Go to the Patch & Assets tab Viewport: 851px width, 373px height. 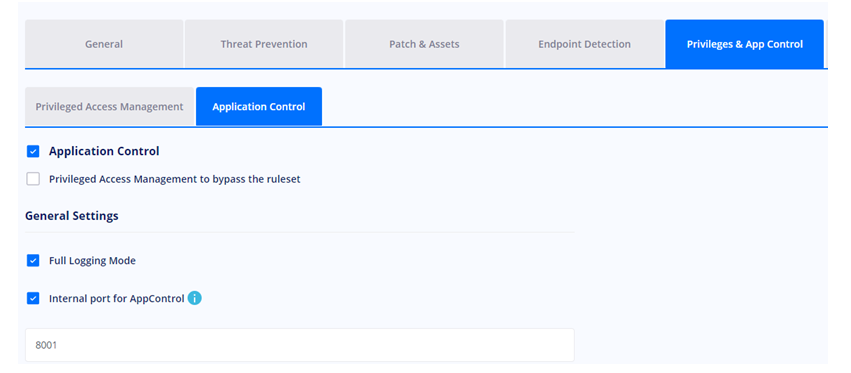424,44
